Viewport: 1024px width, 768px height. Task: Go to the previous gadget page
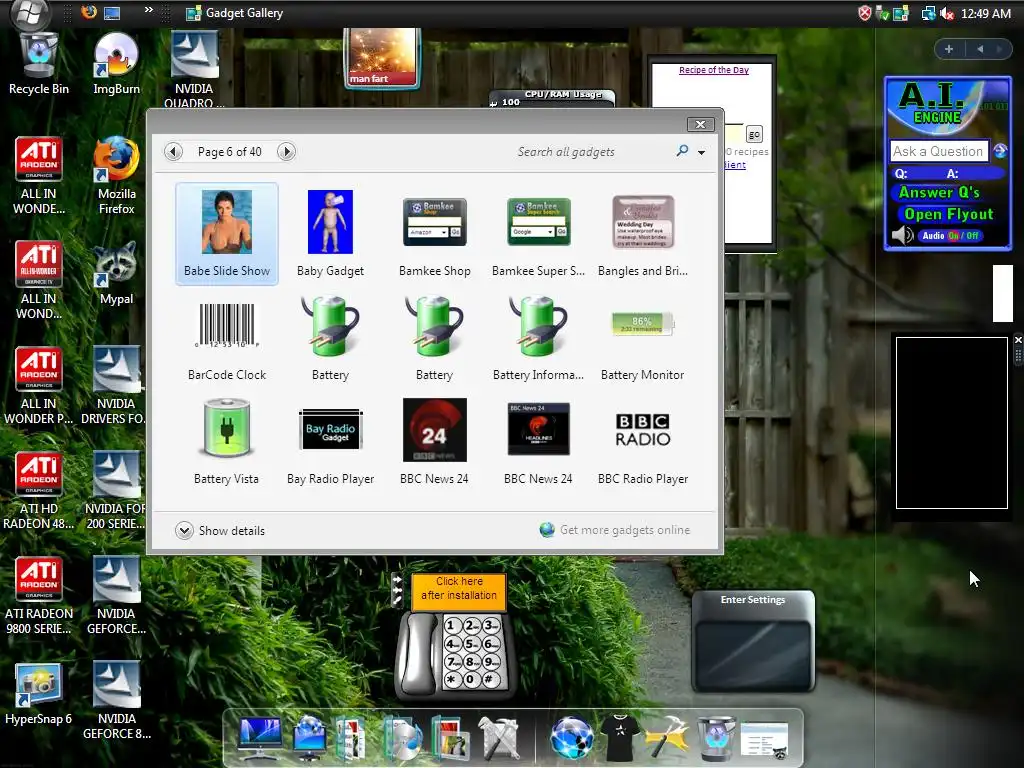pyautogui.click(x=173, y=152)
